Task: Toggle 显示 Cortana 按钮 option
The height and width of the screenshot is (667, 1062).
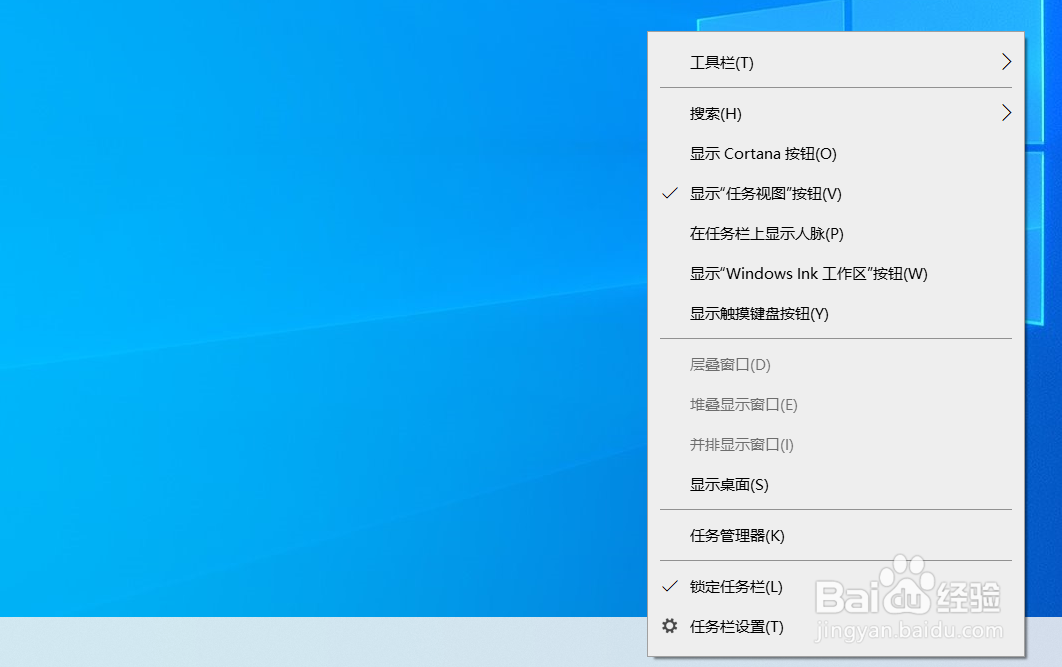Action: click(x=762, y=153)
